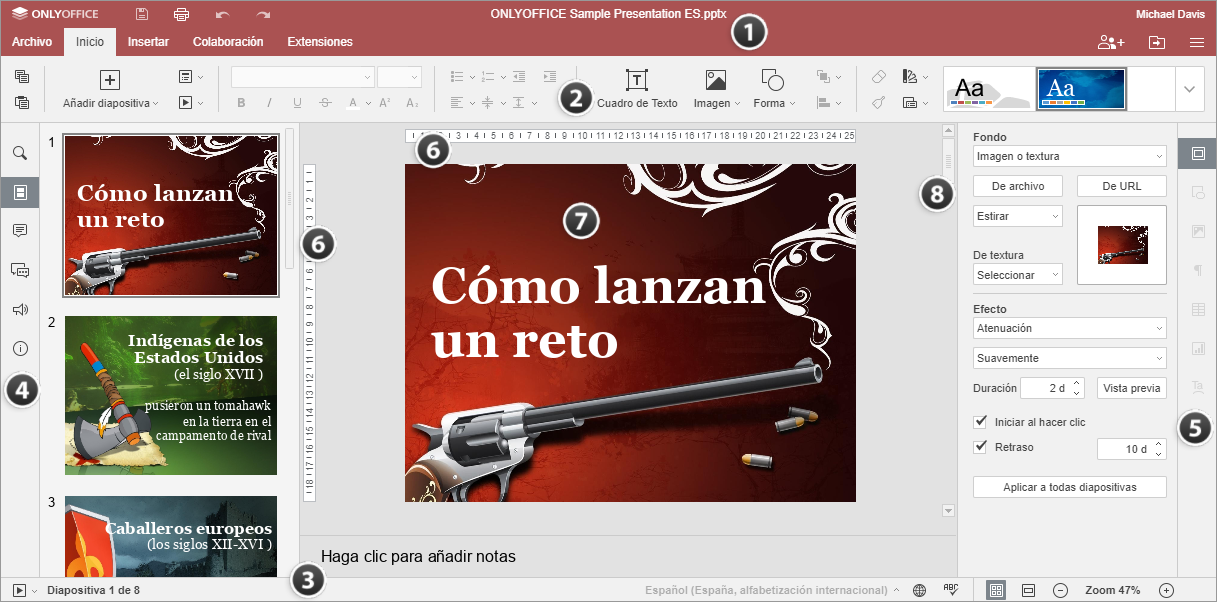
Task: Uncheck the 'Retraso' checkbox
Action: (980, 447)
